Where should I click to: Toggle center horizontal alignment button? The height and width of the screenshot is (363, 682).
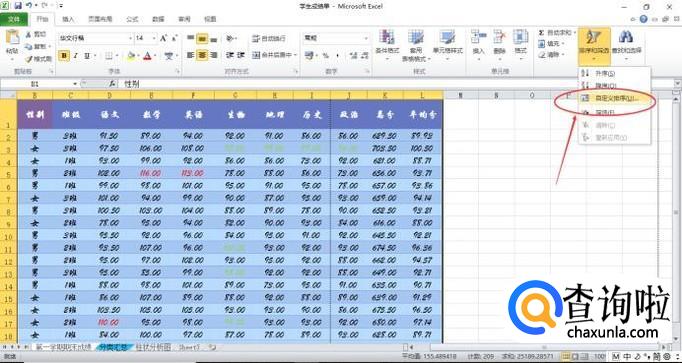[202, 56]
